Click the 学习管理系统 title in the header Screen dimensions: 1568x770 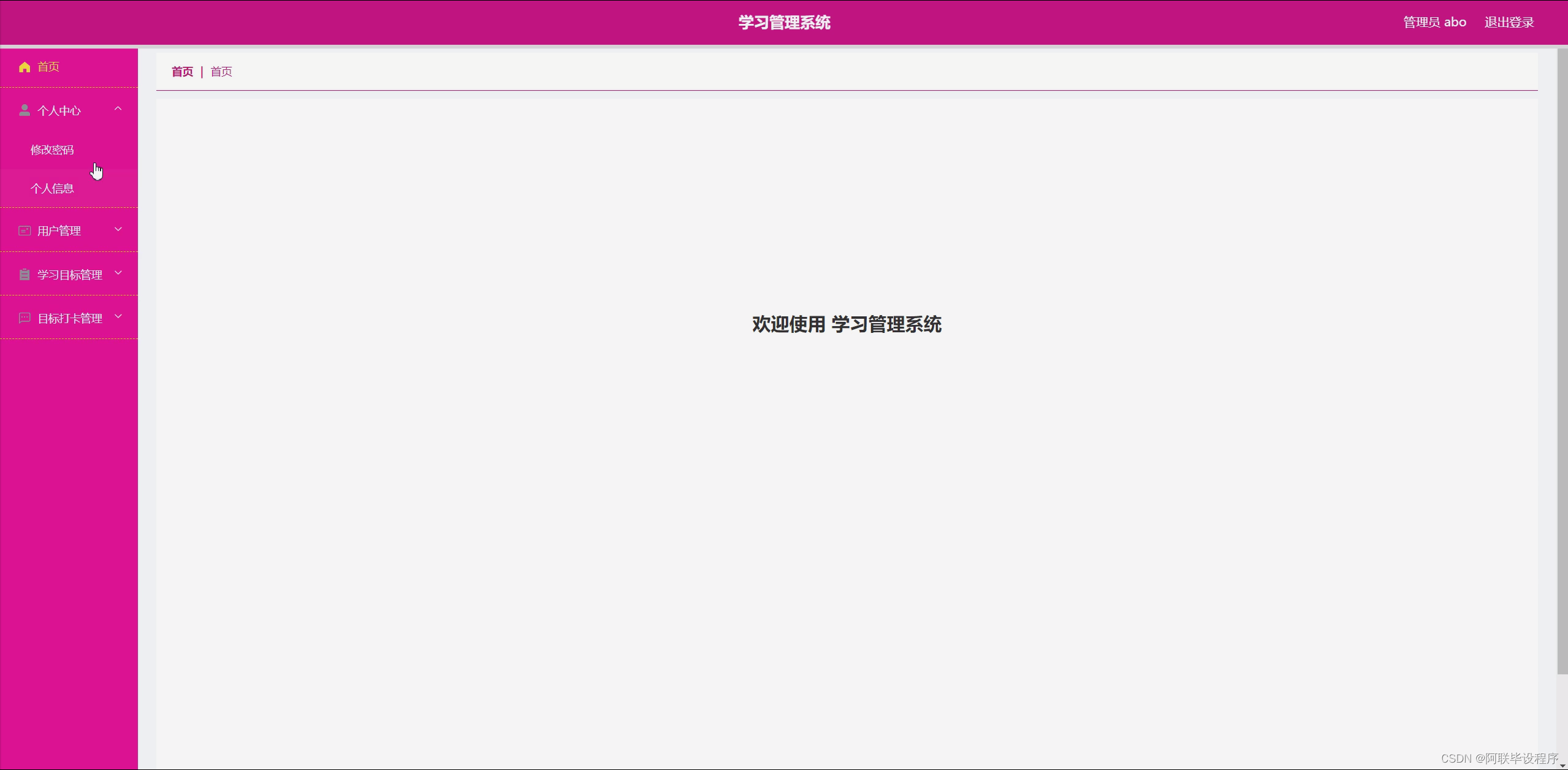785,23
